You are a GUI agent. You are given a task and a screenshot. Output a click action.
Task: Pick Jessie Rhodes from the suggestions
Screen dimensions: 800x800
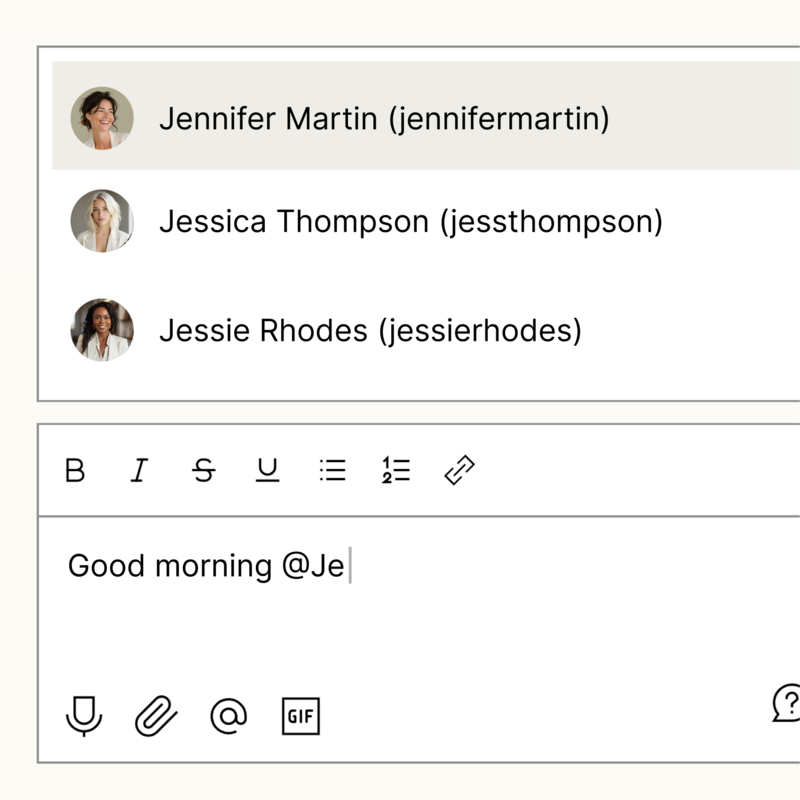(426, 330)
